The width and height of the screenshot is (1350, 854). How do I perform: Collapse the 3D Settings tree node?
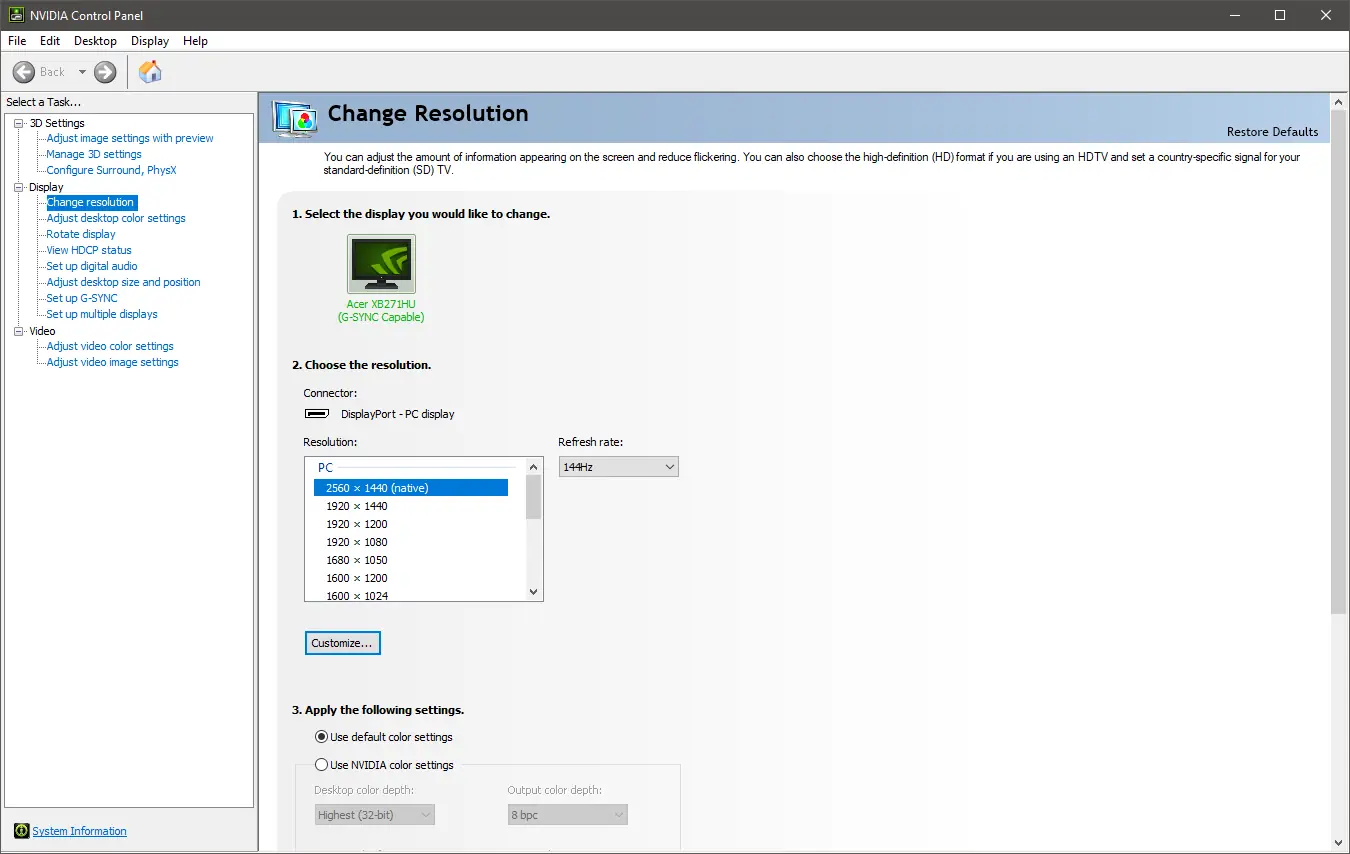[x=19, y=123]
